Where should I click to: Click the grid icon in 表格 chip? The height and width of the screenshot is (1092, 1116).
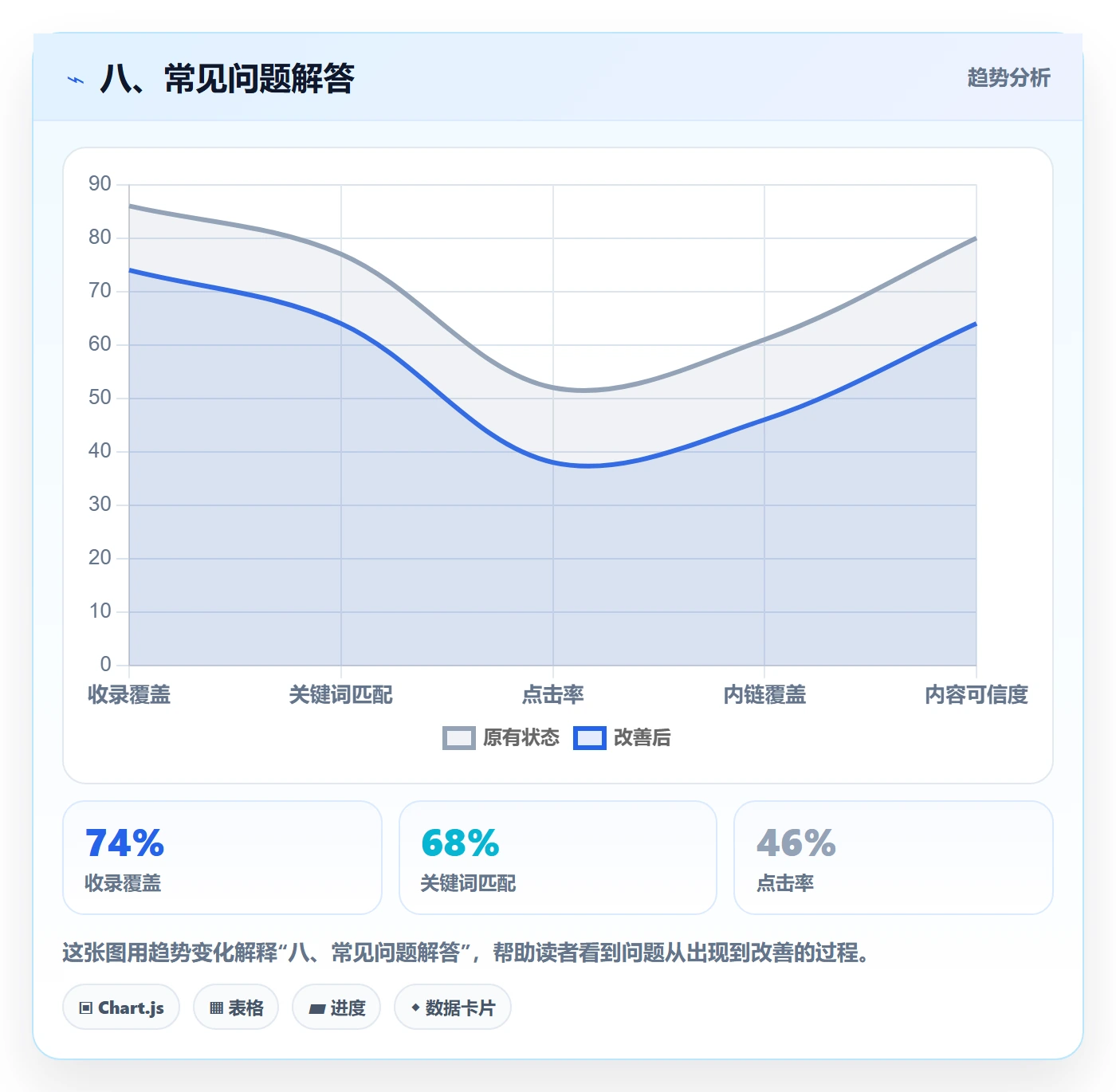pos(216,1008)
